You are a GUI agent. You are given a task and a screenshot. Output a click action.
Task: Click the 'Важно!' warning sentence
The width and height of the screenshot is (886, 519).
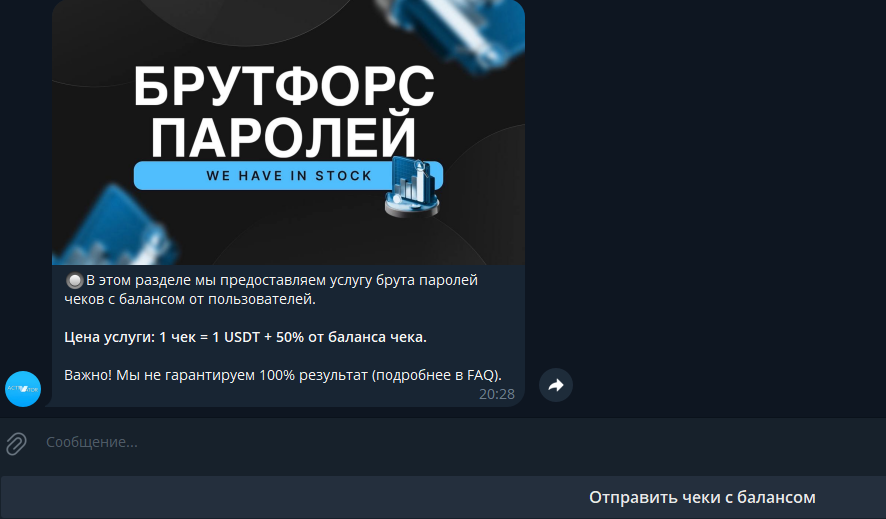283,375
